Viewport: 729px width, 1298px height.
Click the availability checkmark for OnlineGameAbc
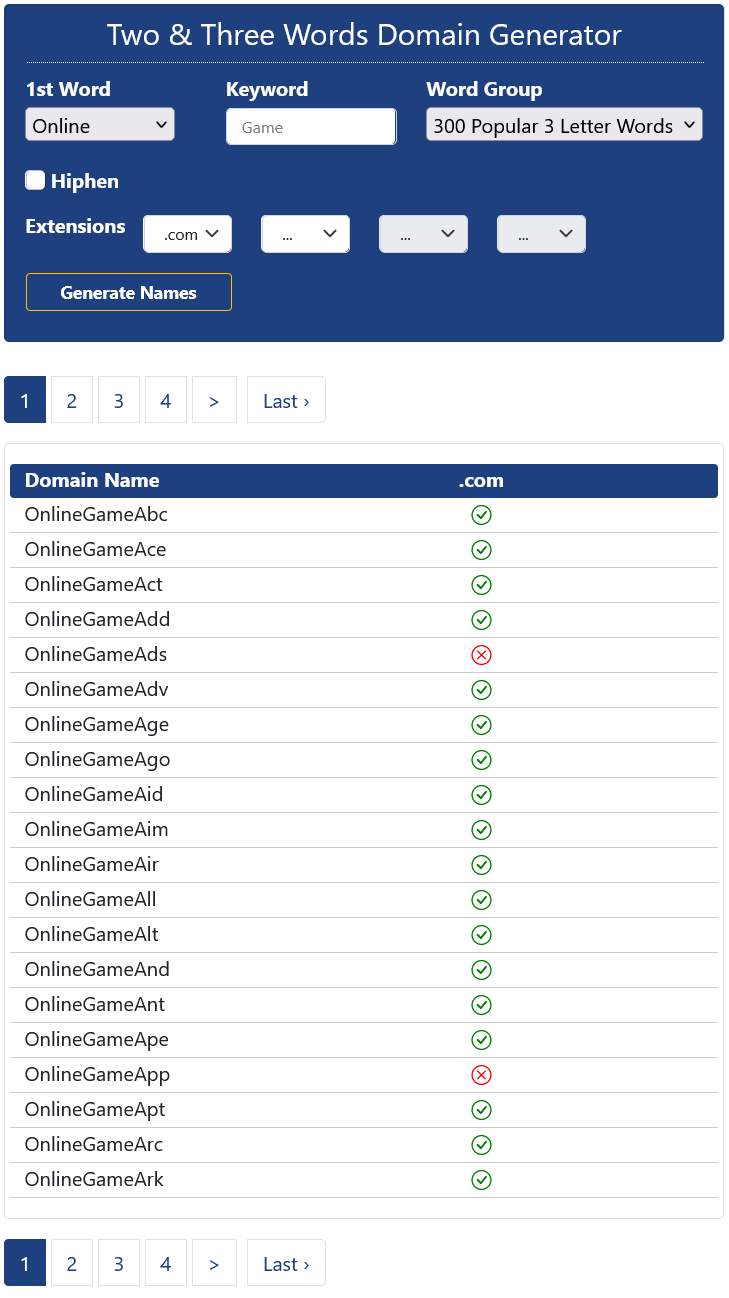click(481, 515)
